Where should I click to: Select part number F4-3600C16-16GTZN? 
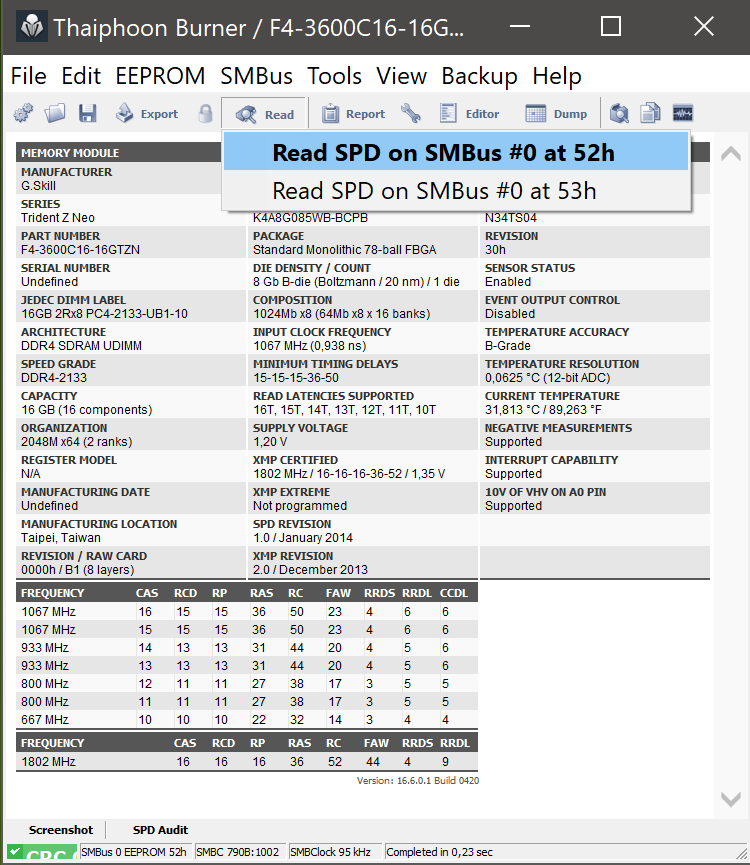point(81,250)
